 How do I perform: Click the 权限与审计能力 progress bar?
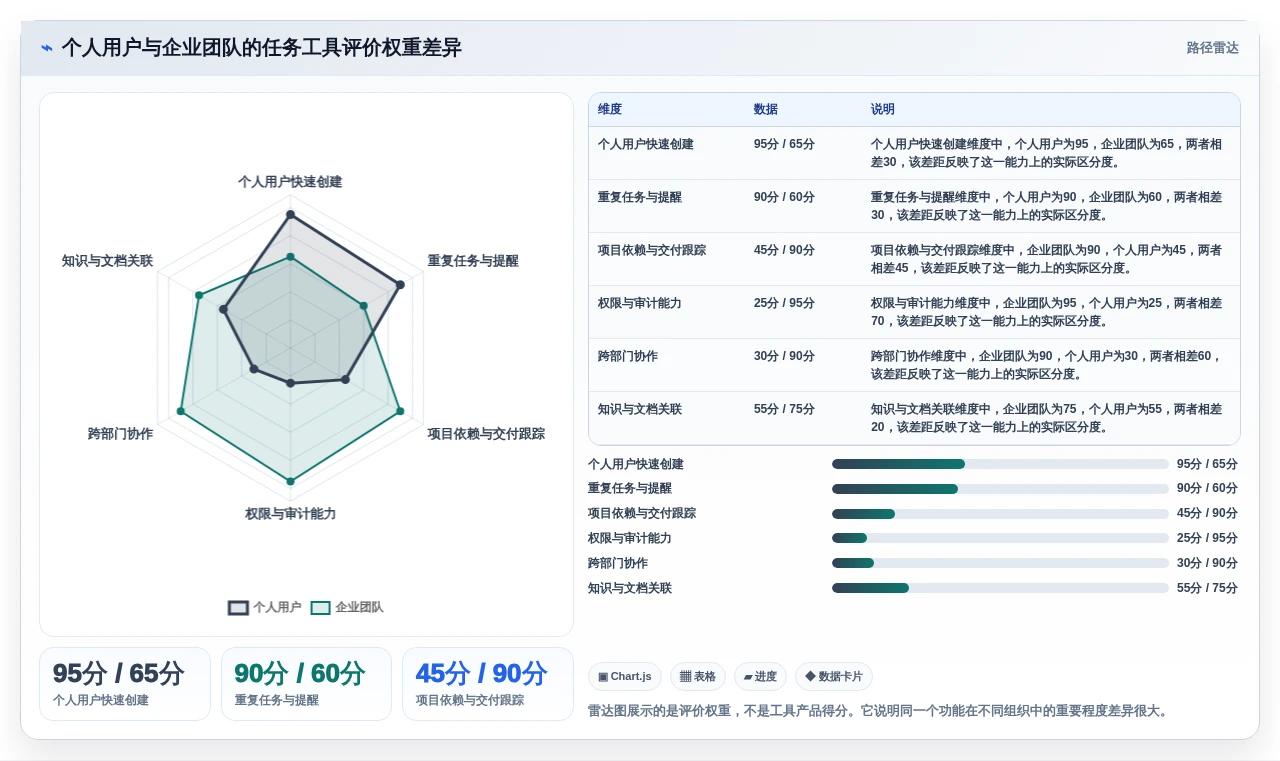(x=1000, y=538)
